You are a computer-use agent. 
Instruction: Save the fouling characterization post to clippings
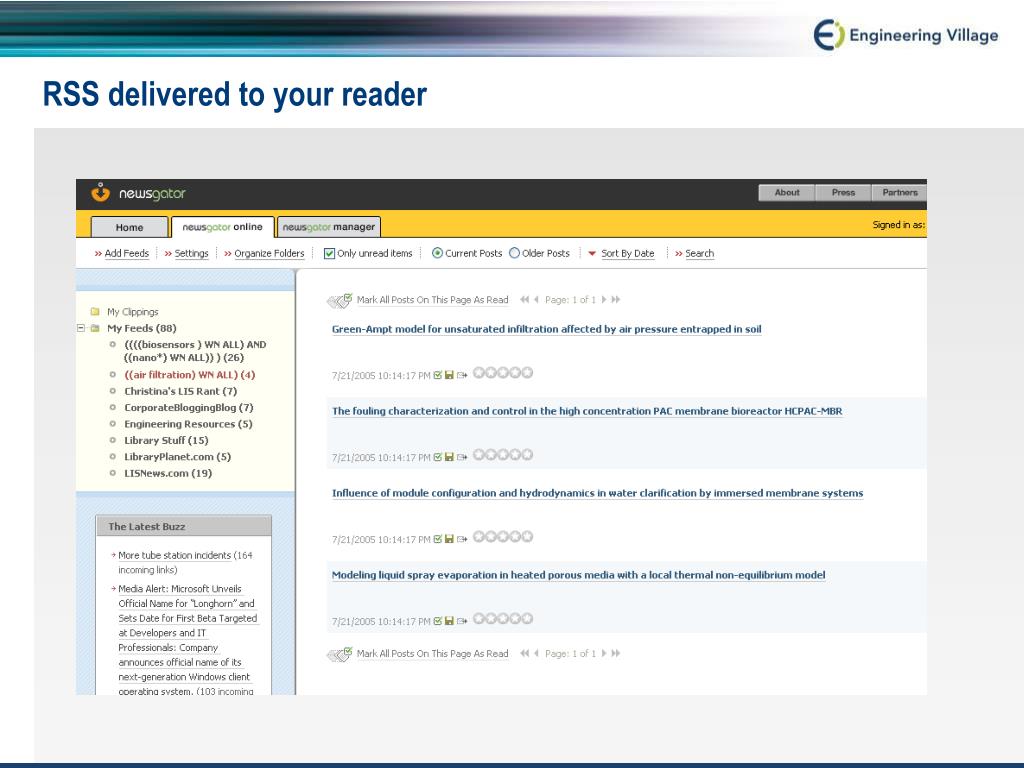coord(449,457)
